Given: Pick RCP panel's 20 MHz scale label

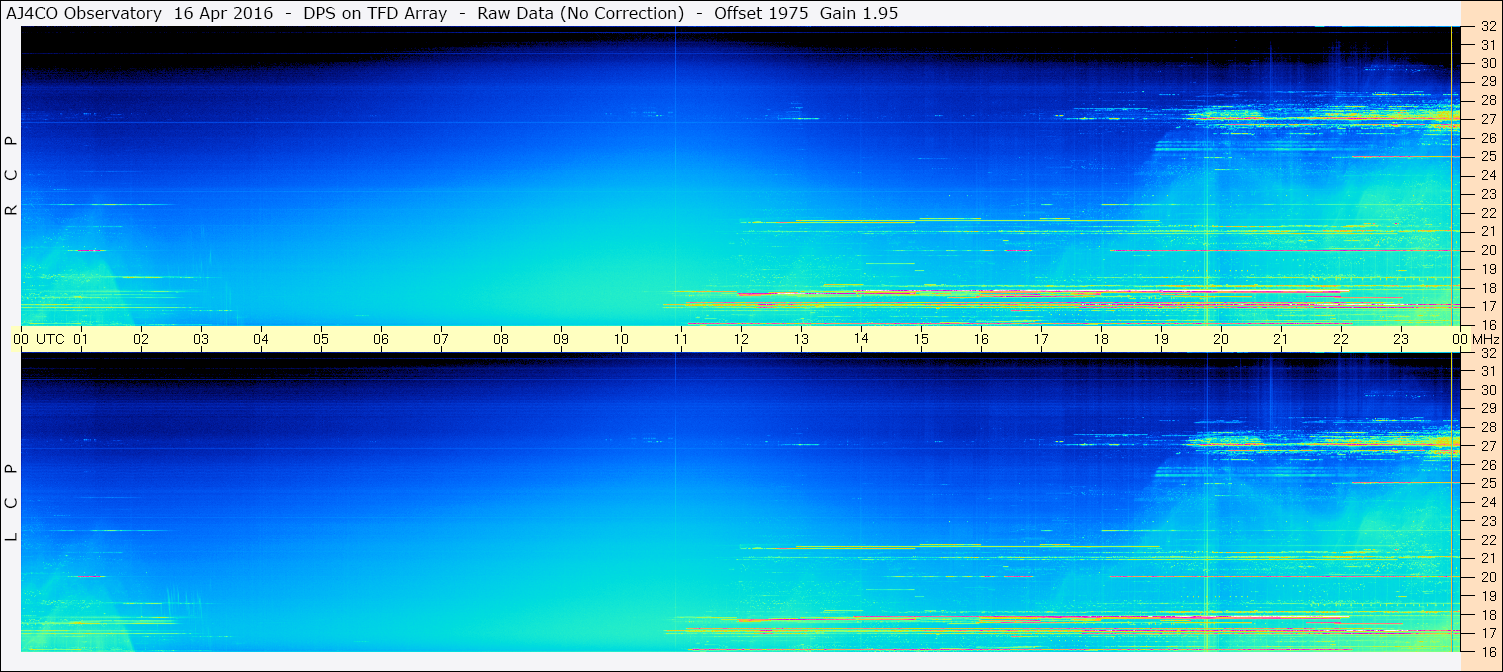Looking at the screenshot, I should pos(1488,250).
